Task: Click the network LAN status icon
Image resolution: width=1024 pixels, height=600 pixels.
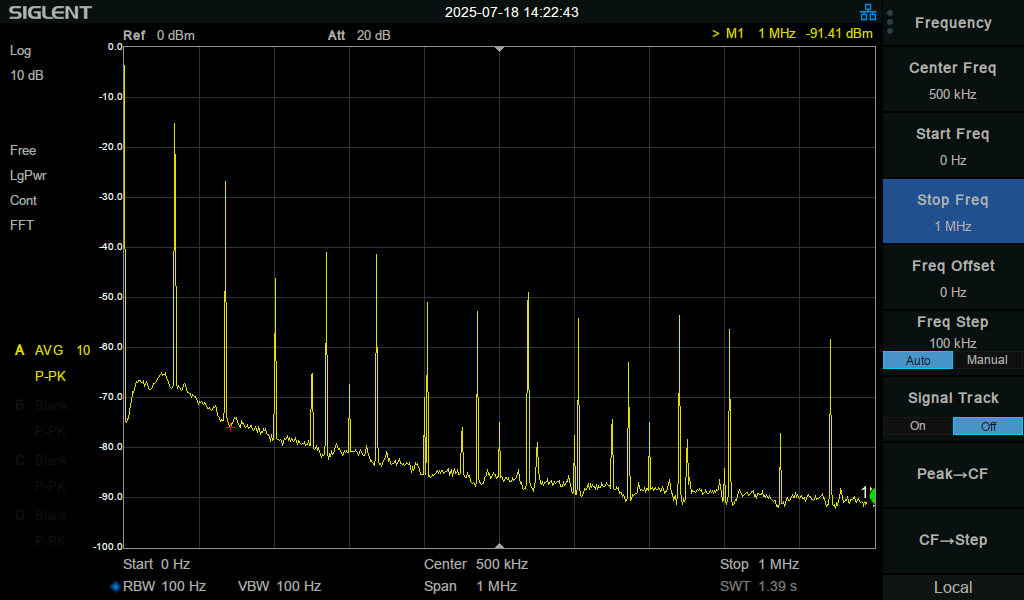Action: [868, 12]
